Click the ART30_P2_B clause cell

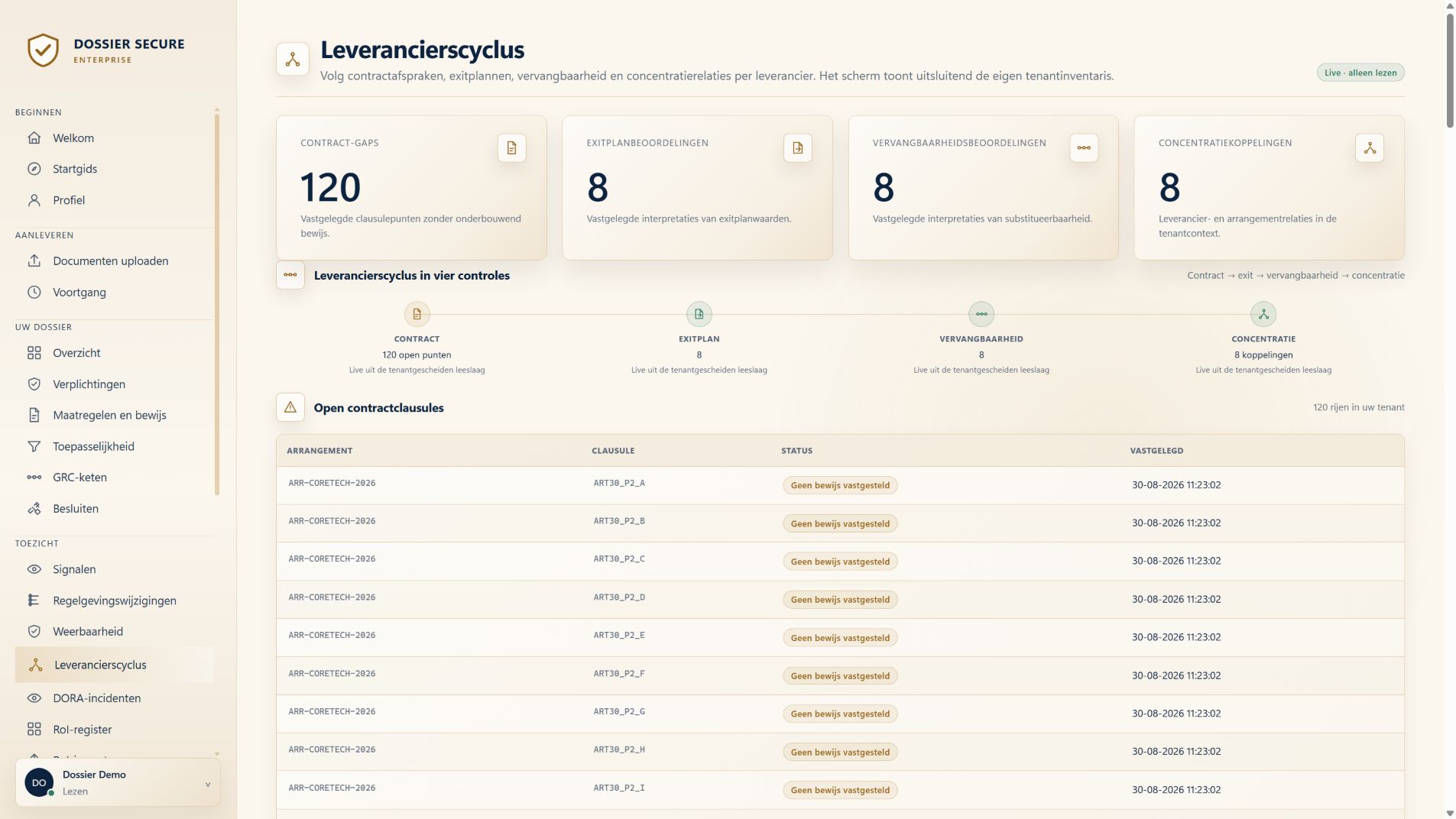tap(619, 521)
